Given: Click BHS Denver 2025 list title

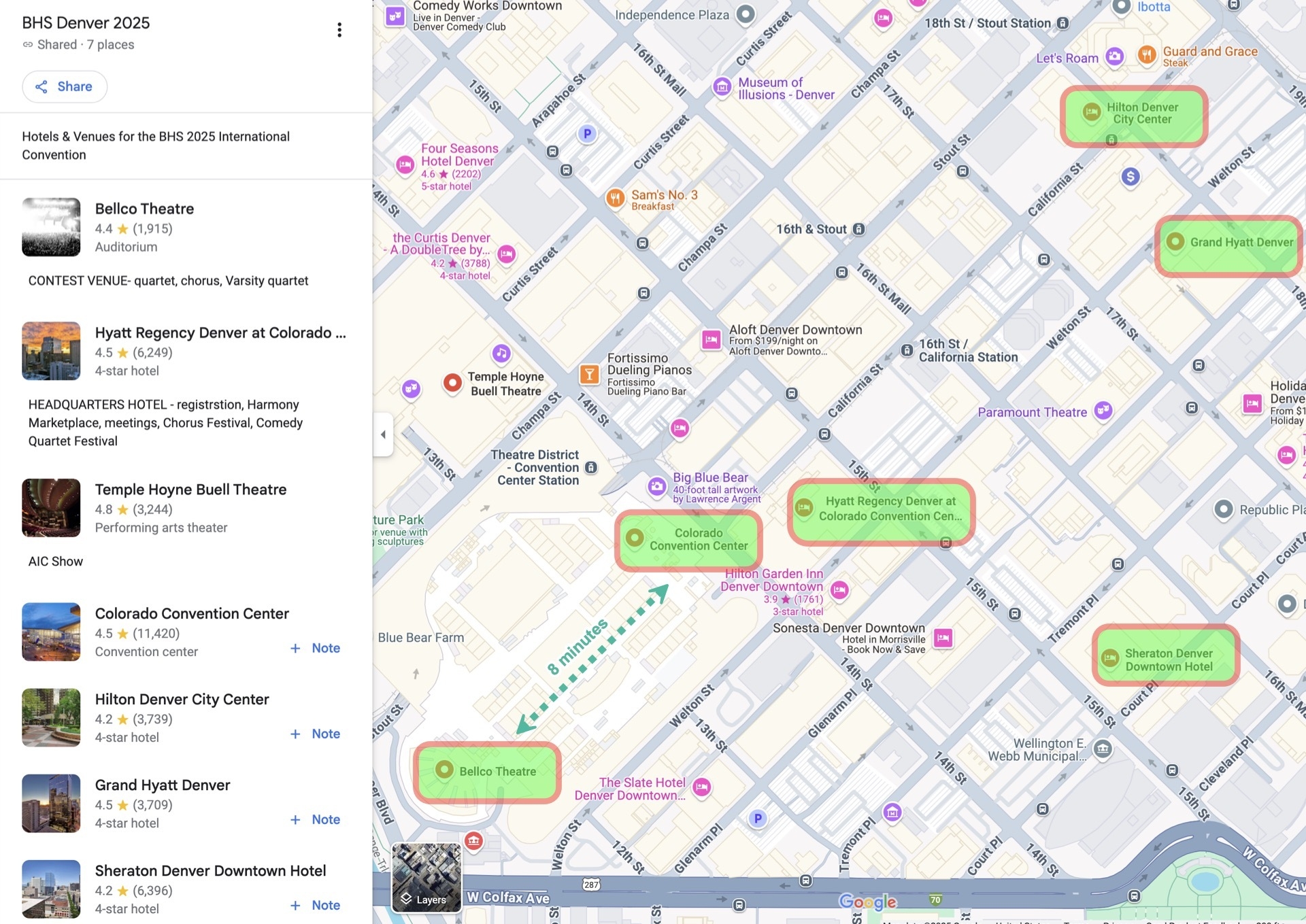Looking at the screenshot, I should click(x=86, y=22).
